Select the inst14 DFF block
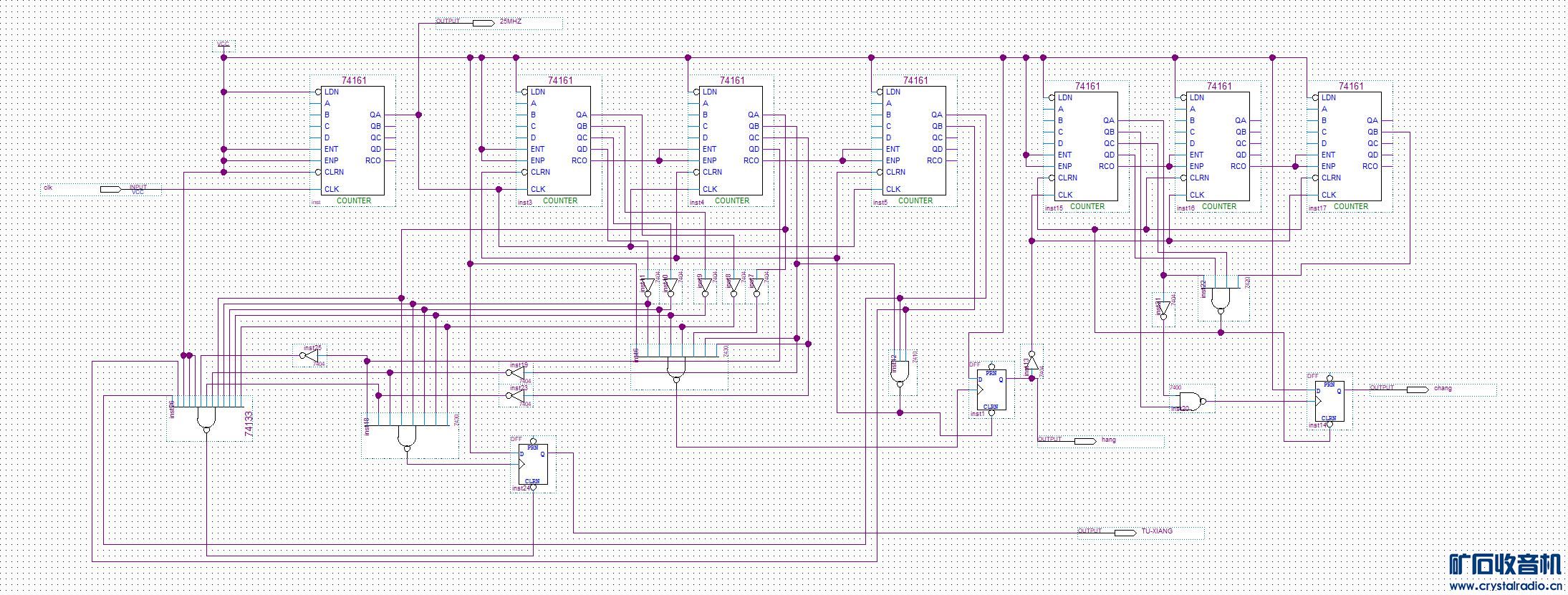This screenshot has width=1568, height=595. click(1329, 401)
